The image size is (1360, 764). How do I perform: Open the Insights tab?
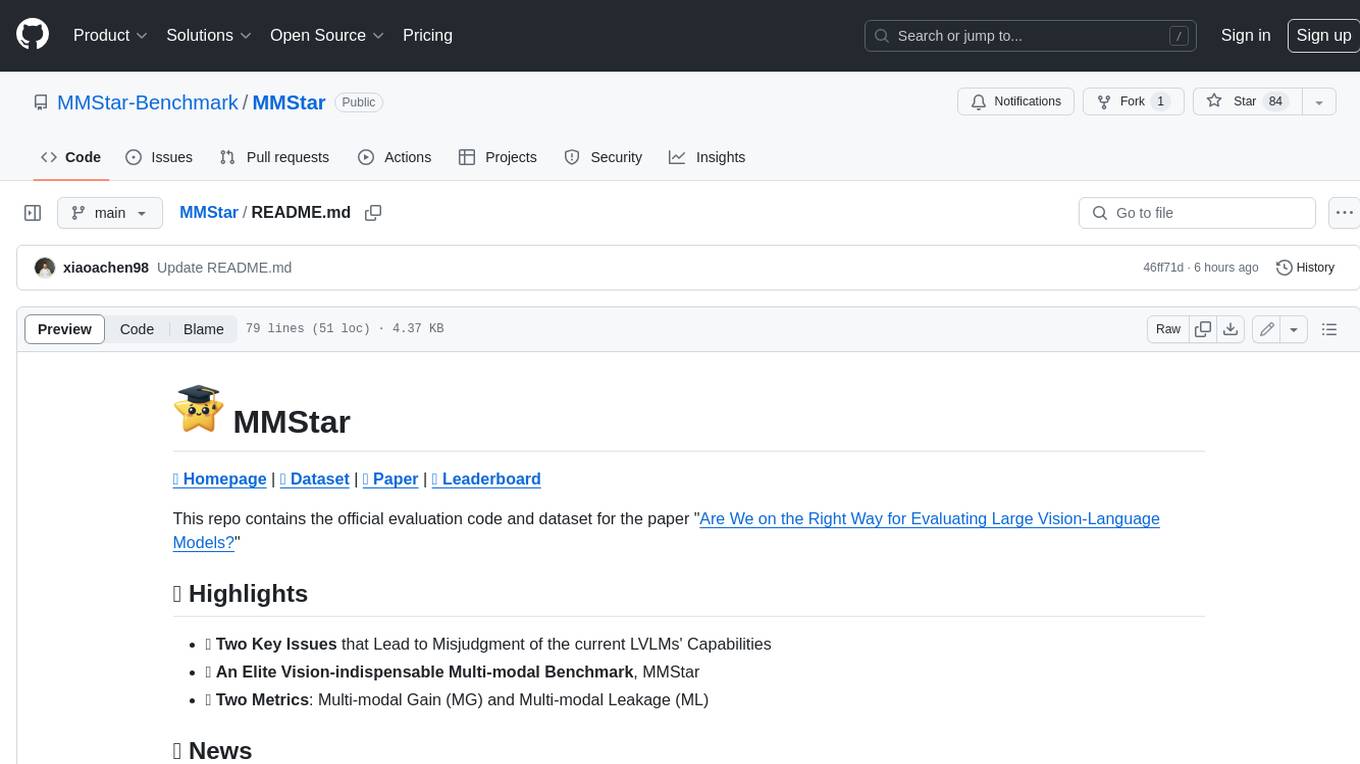707,157
